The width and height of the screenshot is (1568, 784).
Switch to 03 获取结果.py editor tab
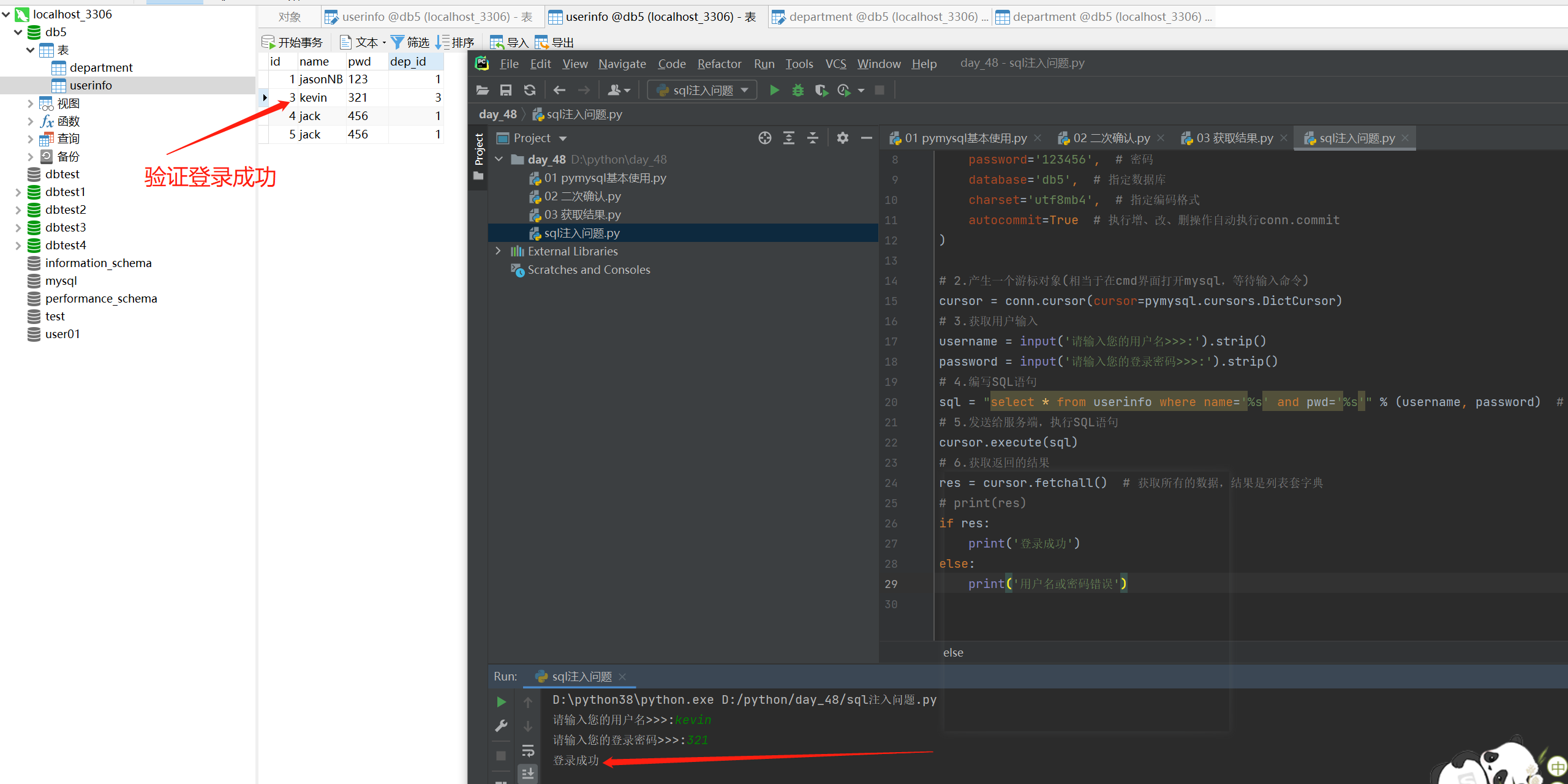tap(1234, 138)
